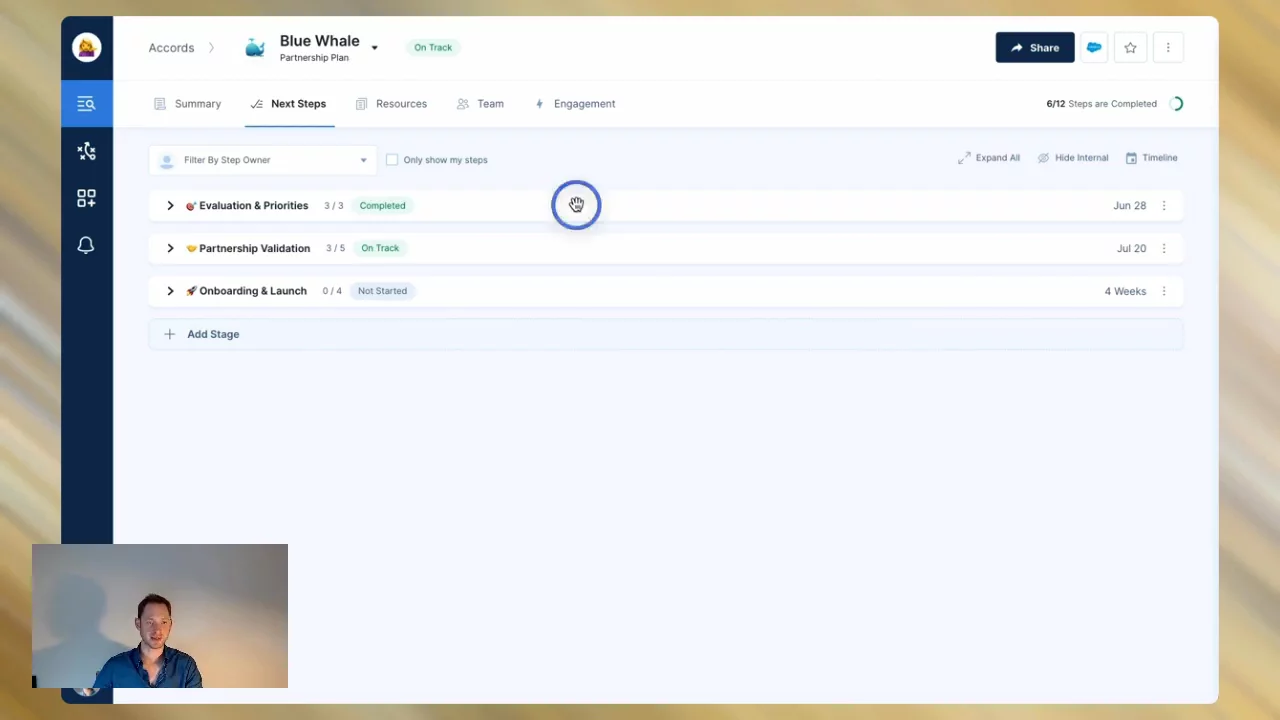1280x720 pixels.
Task: Toggle Hide Internal visibility
Action: pos(1072,158)
